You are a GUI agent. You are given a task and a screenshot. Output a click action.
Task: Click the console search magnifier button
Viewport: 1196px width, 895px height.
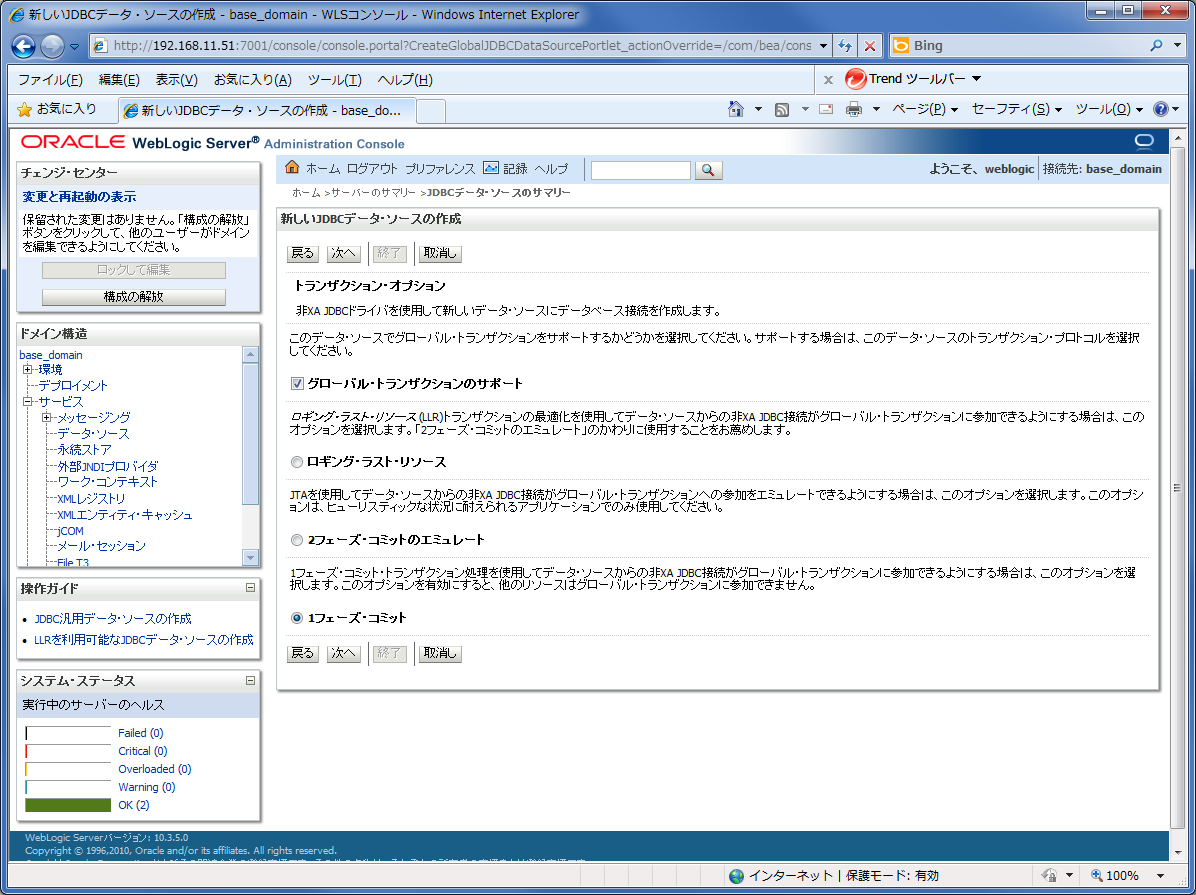tap(708, 170)
